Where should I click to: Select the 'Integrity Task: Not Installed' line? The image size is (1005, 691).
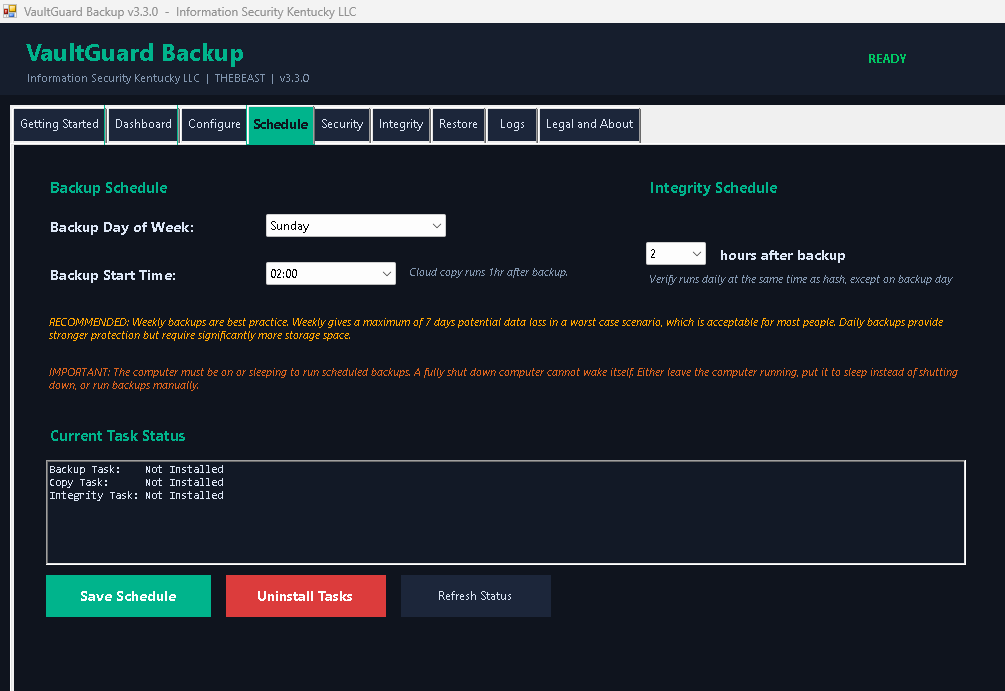pos(137,495)
